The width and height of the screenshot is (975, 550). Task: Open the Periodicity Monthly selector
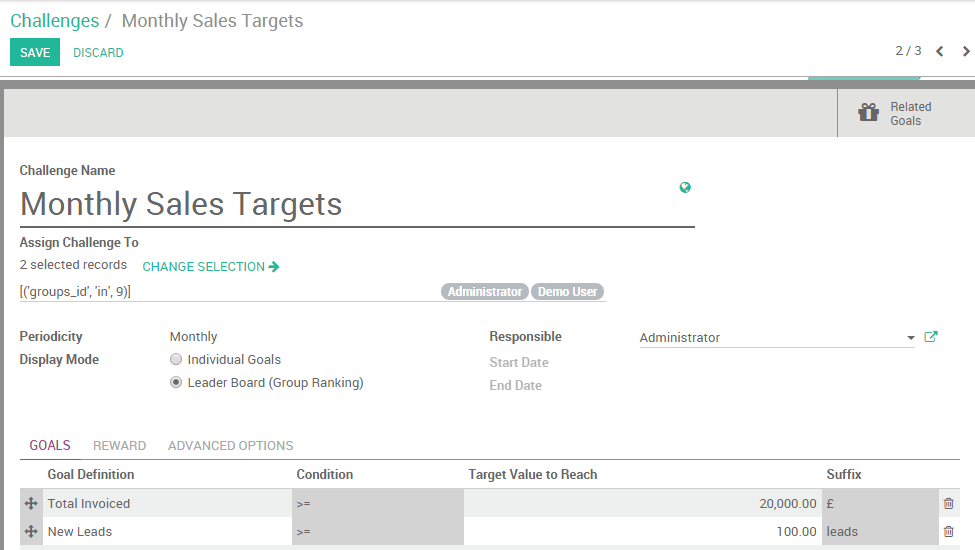[193, 337]
